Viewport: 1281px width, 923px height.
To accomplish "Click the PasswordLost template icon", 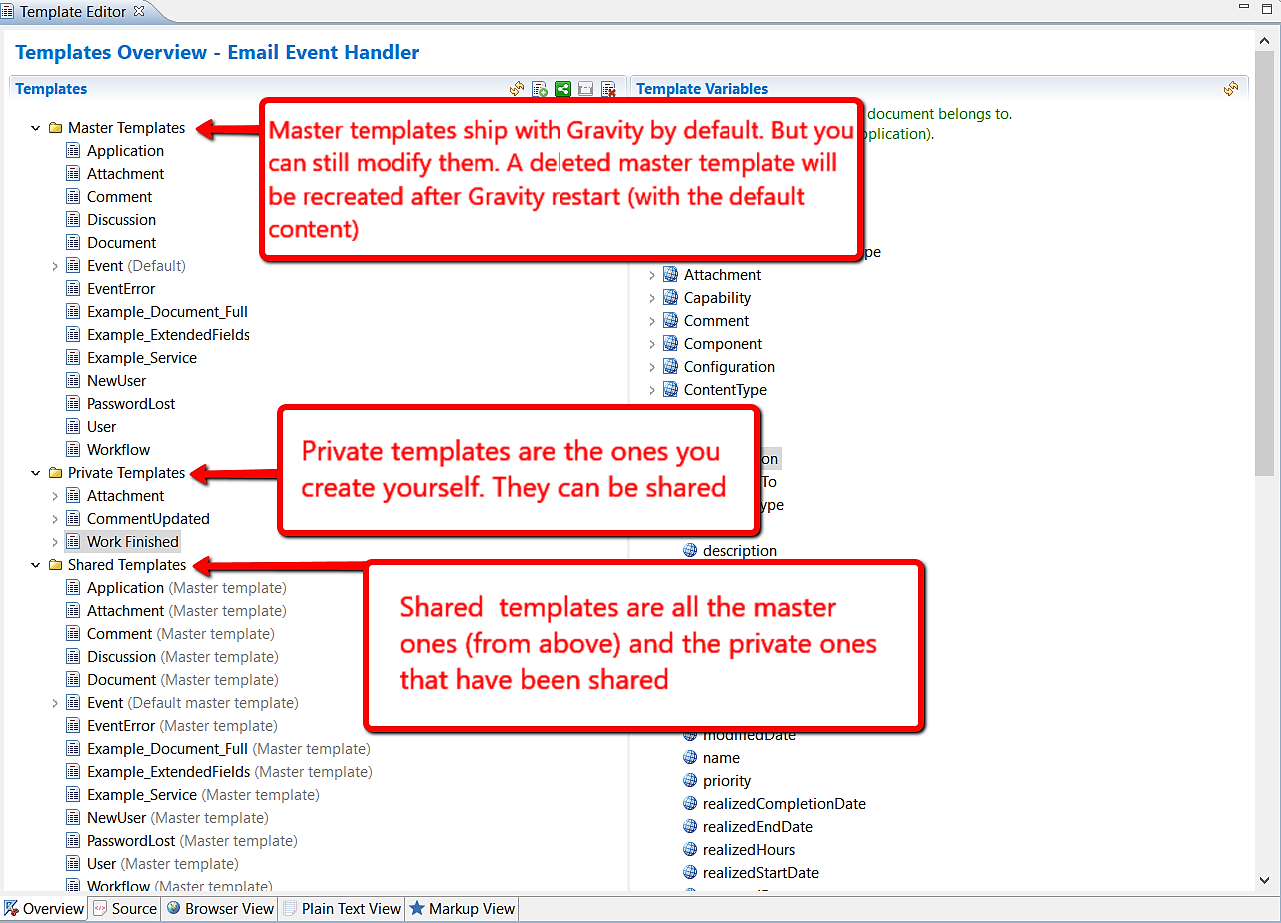I will pos(73,404).
